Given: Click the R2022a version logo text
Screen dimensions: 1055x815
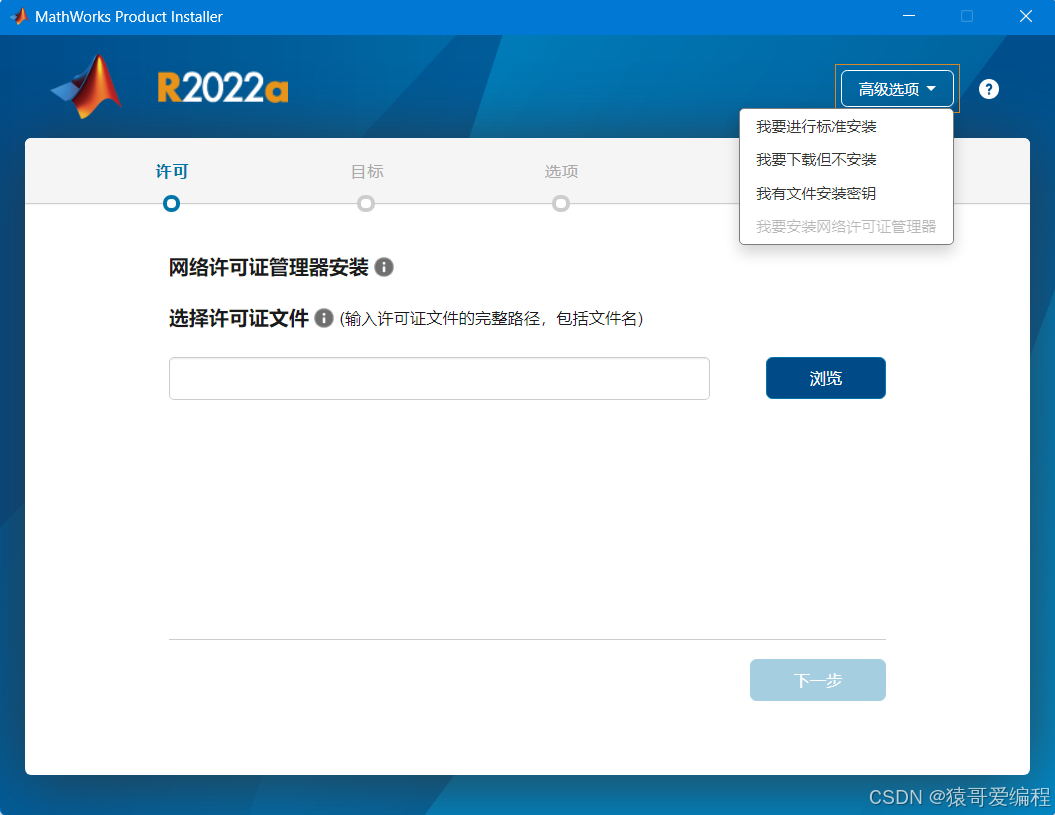Looking at the screenshot, I should 223,88.
